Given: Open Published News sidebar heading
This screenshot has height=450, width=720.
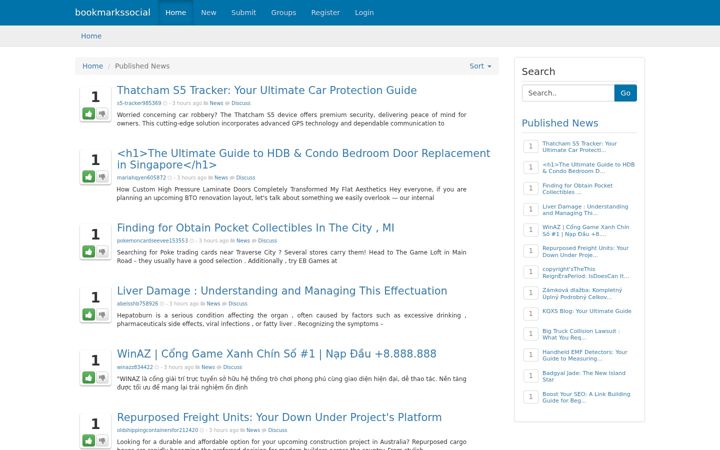Looking at the screenshot, I should [560, 123].
